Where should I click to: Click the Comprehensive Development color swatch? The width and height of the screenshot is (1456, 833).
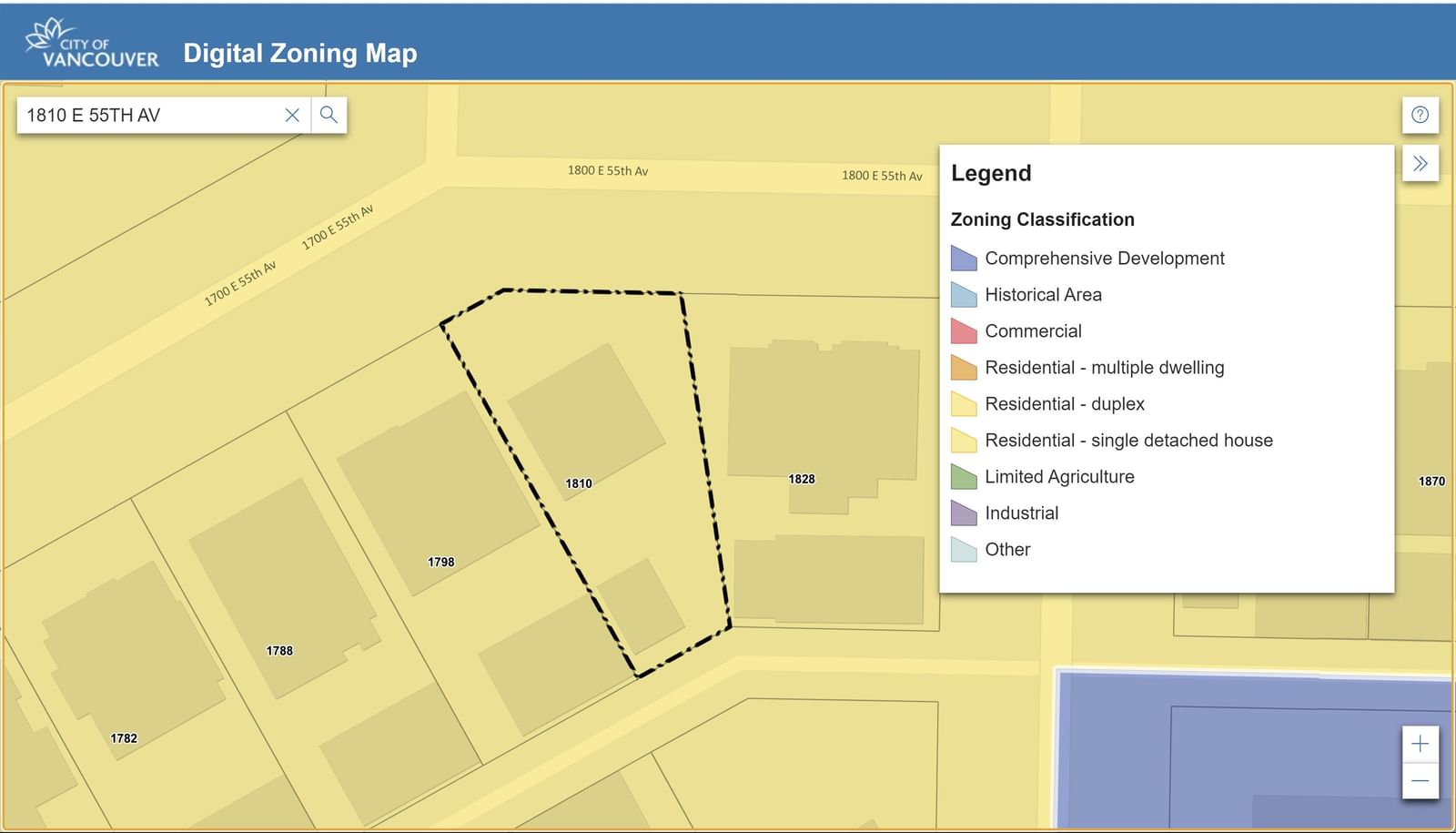pyautogui.click(x=964, y=259)
